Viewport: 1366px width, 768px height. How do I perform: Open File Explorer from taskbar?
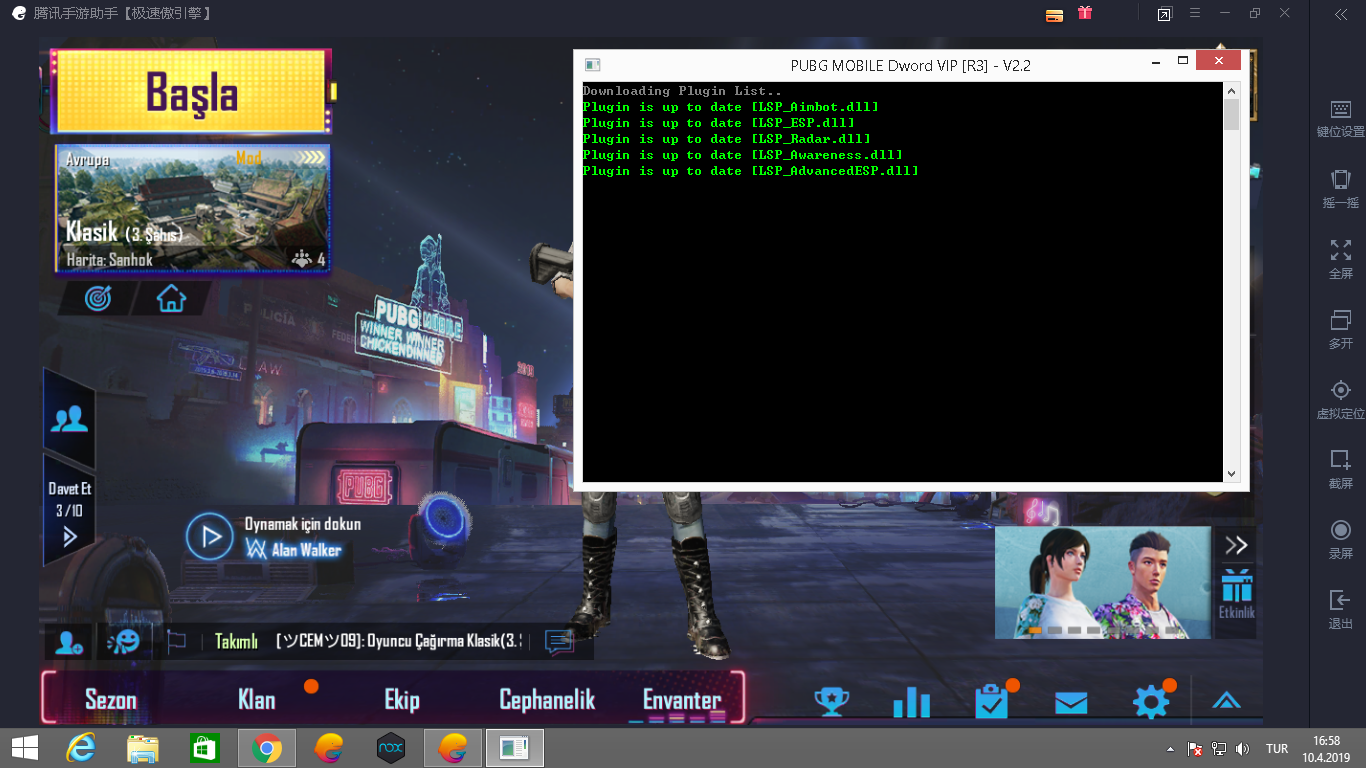(143, 748)
